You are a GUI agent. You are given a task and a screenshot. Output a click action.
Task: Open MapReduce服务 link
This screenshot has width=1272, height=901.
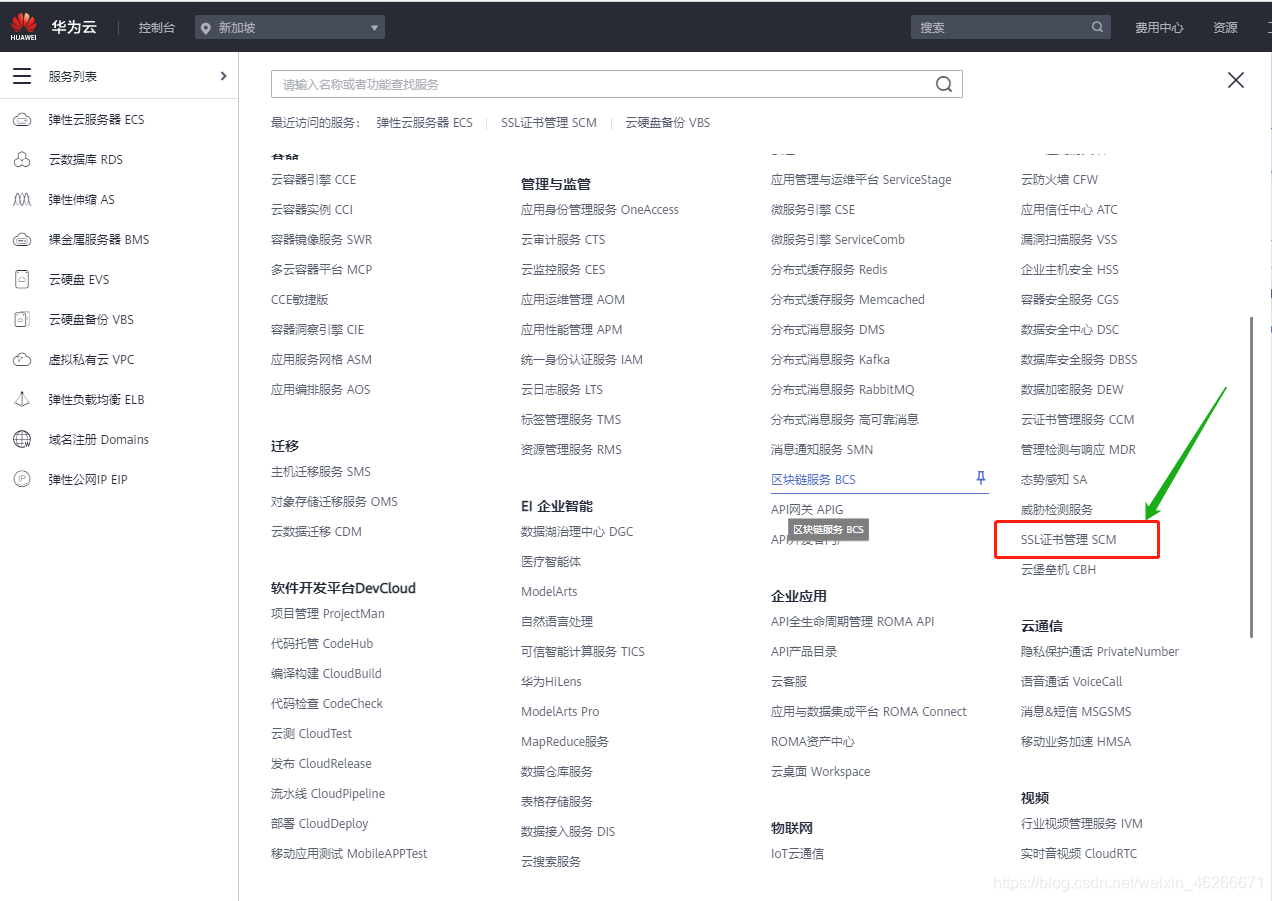(x=565, y=742)
